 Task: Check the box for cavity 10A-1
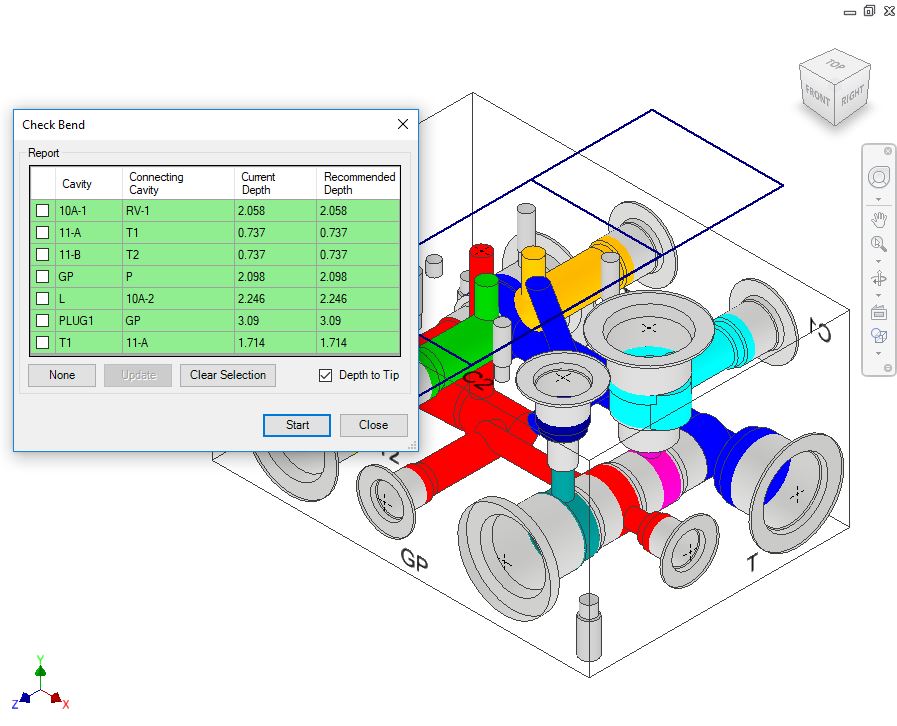click(x=42, y=211)
